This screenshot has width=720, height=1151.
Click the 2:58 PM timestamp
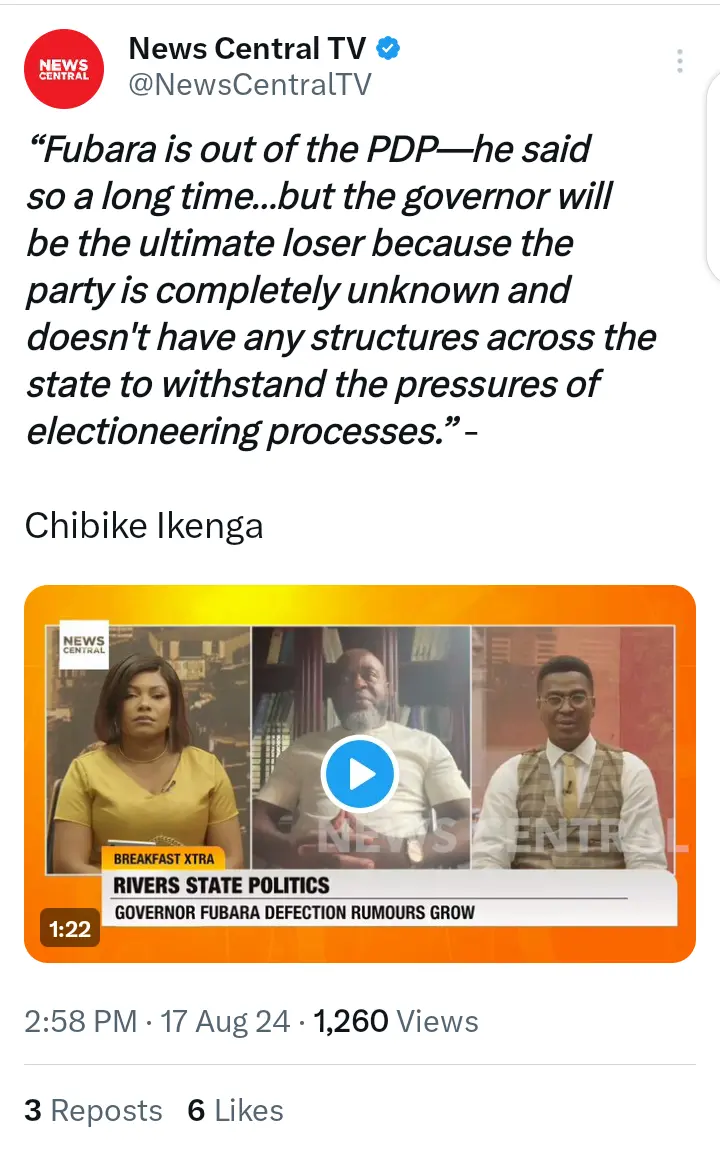[81, 1021]
